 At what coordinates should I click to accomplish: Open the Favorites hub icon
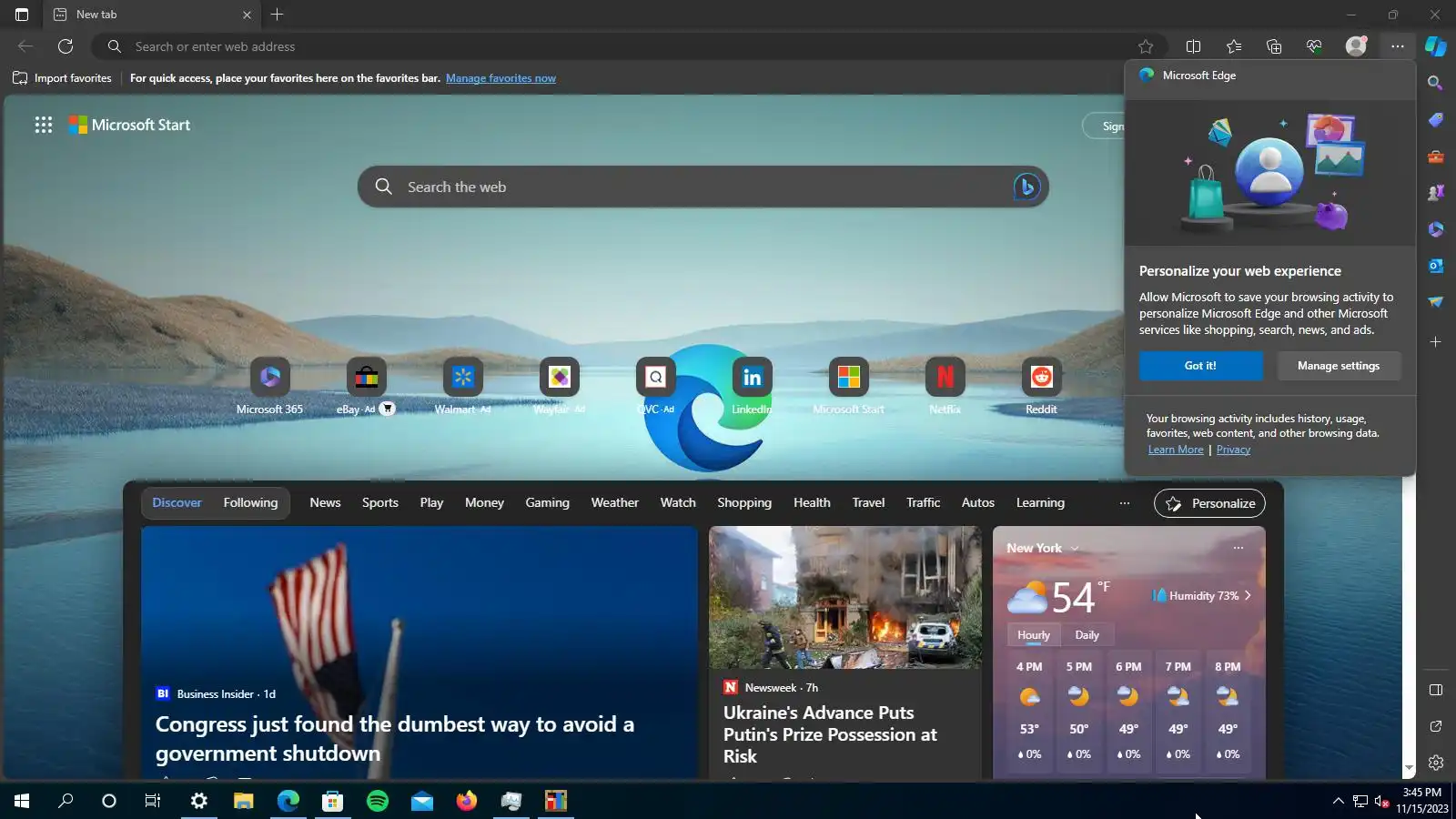1234,46
